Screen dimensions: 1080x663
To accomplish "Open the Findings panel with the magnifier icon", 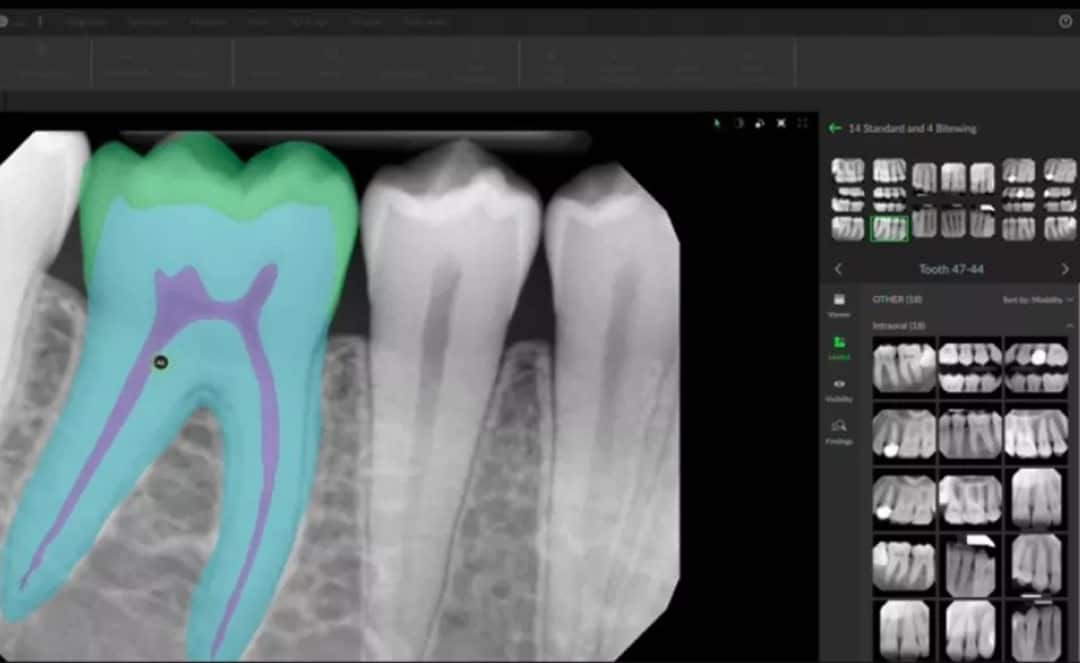I will tap(839, 431).
